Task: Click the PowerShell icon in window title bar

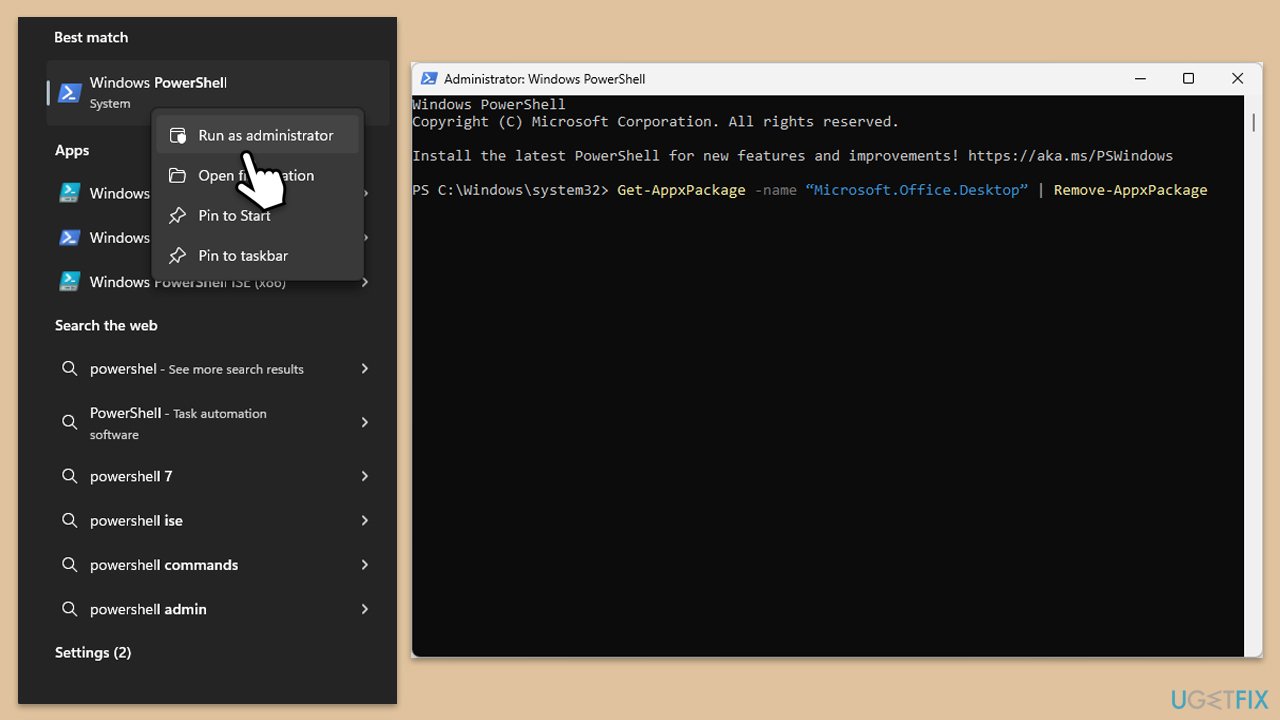Action: [x=429, y=79]
